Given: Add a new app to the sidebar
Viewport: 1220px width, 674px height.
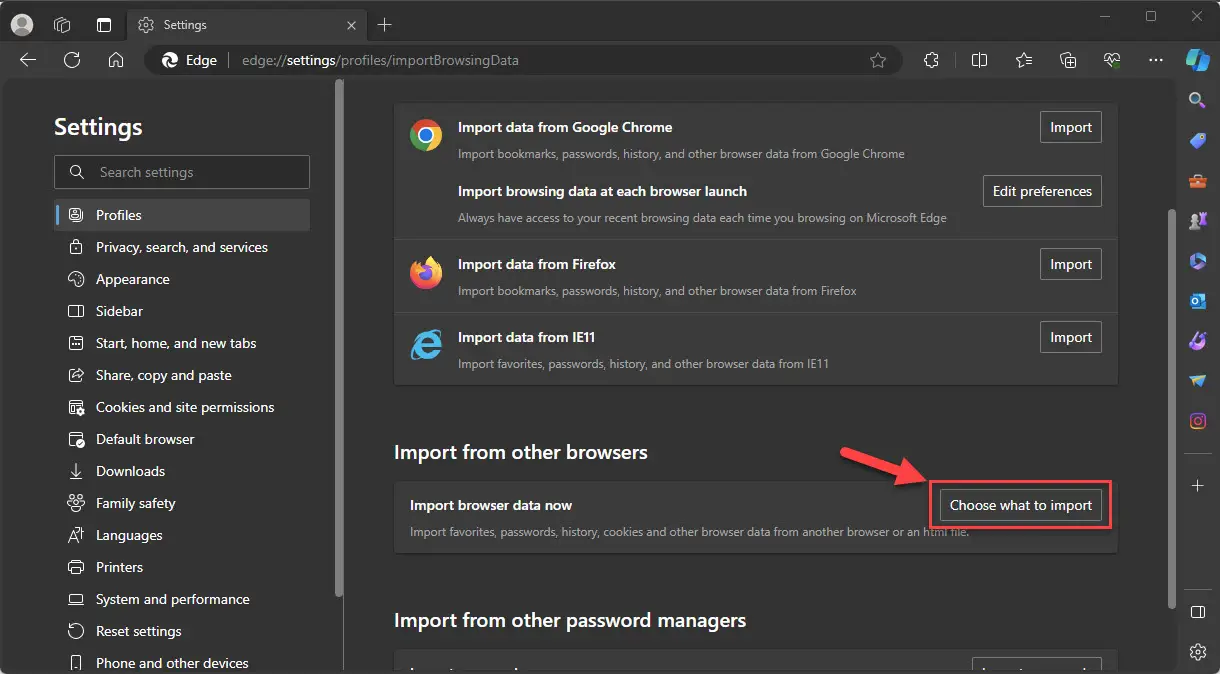Looking at the screenshot, I should pyautogui.click(x=1197, y=485).
